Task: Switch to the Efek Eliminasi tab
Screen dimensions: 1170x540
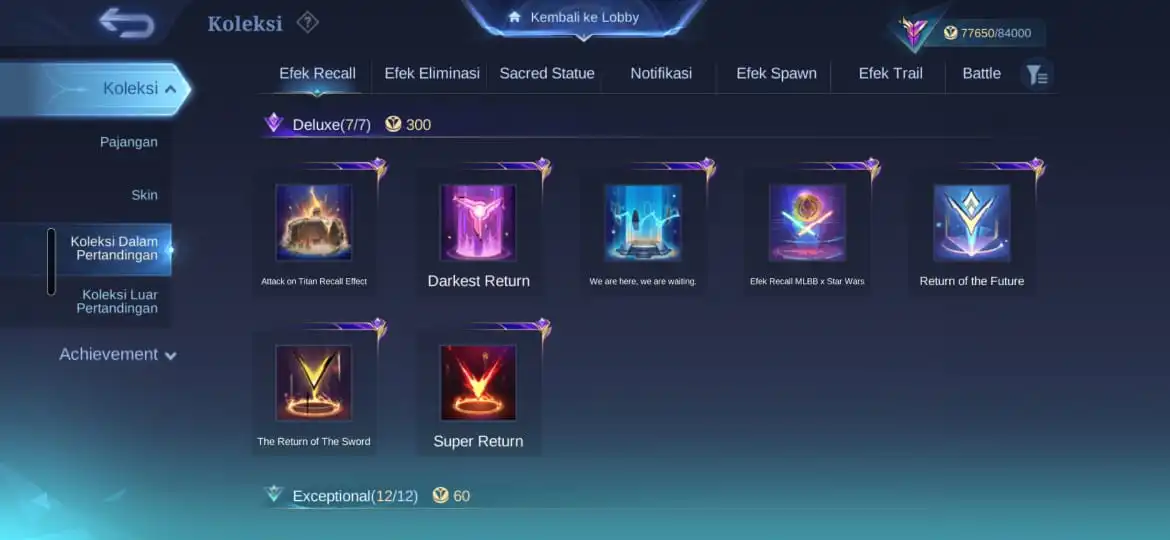Action: coord(432,74)
